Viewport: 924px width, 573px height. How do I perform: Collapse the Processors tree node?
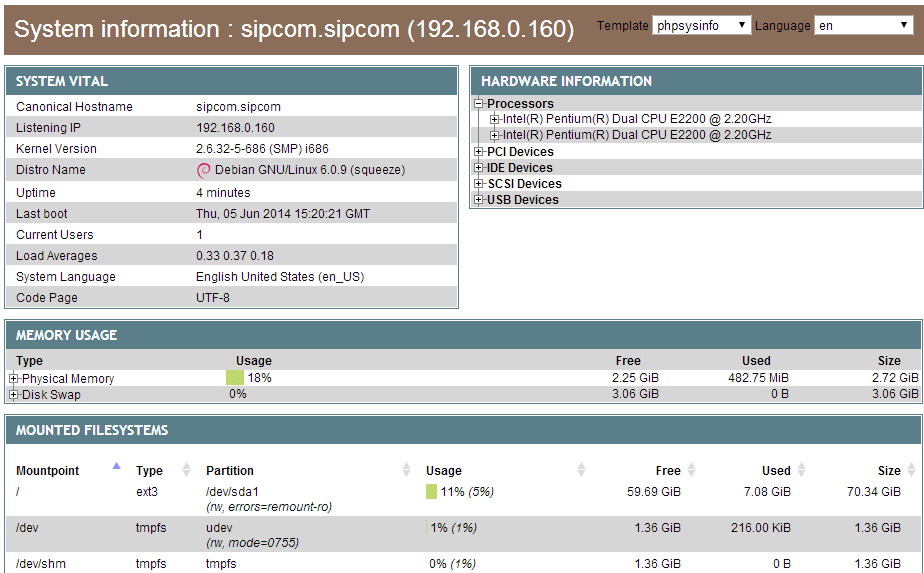click(479, 104)
